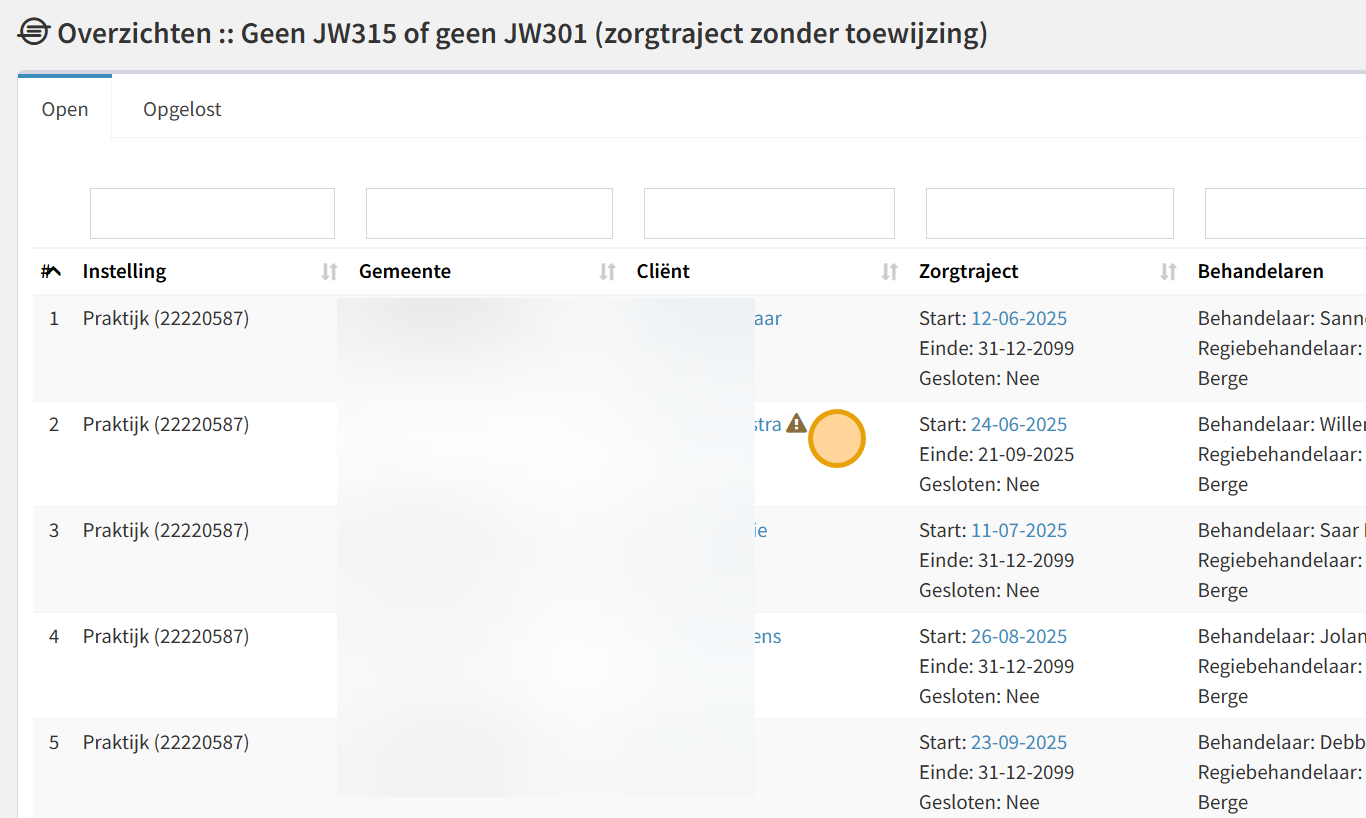Select Praktijk (22220587) in row 1

coord(166,319)
